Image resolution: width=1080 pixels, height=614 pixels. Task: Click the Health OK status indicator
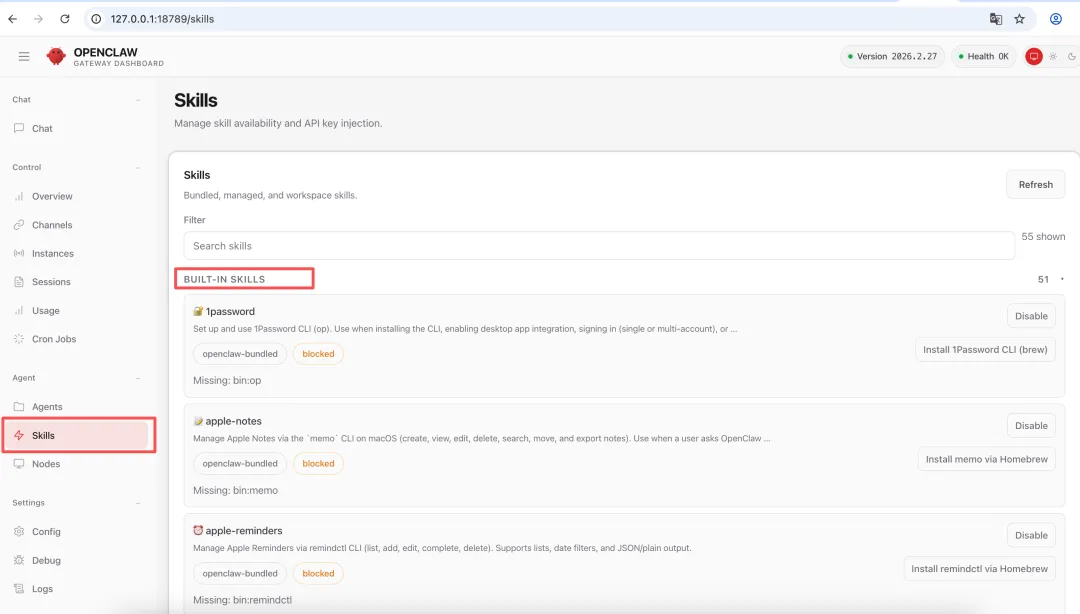click(x=983, y=57)
